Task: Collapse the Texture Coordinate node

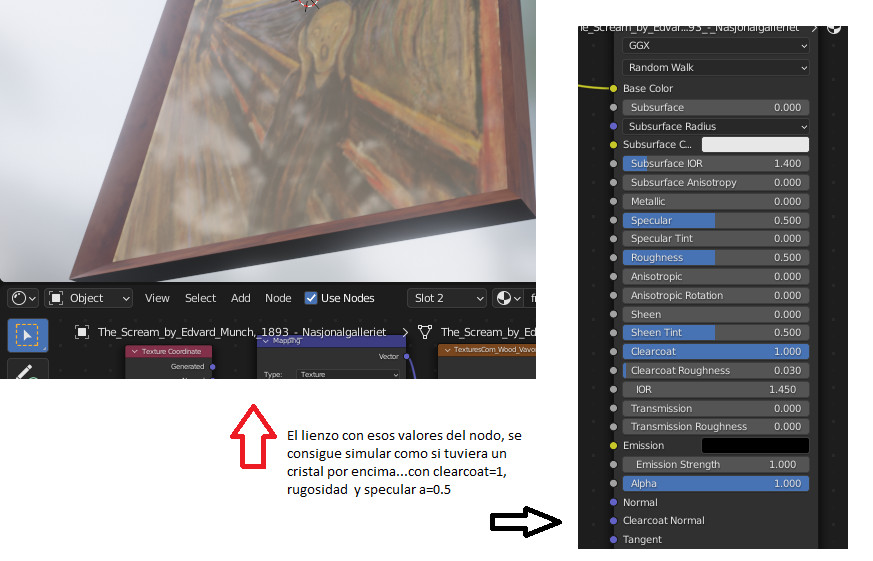Action: [x=134, y=351]
